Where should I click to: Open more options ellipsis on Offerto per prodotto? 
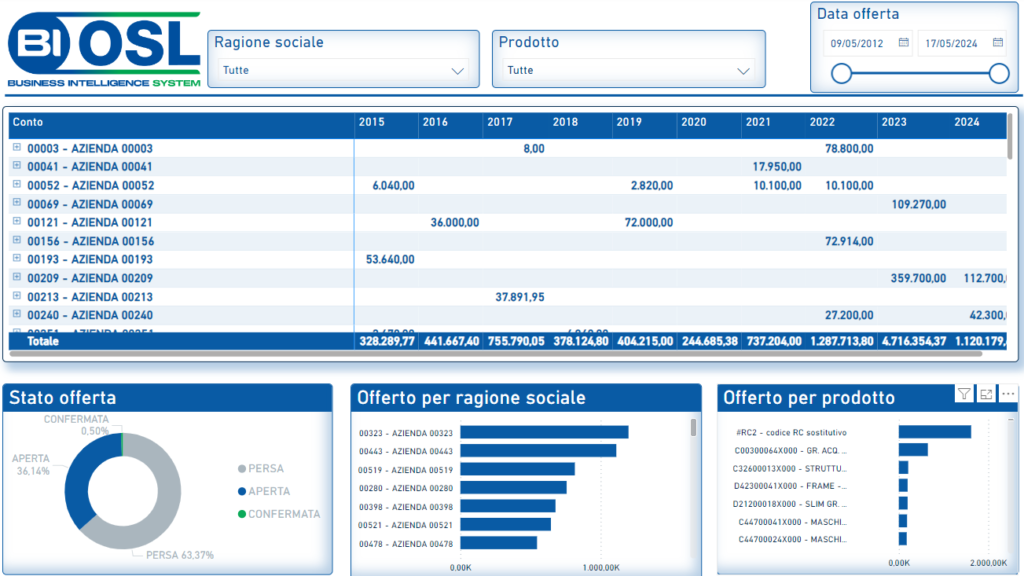tap(1008, 394)
